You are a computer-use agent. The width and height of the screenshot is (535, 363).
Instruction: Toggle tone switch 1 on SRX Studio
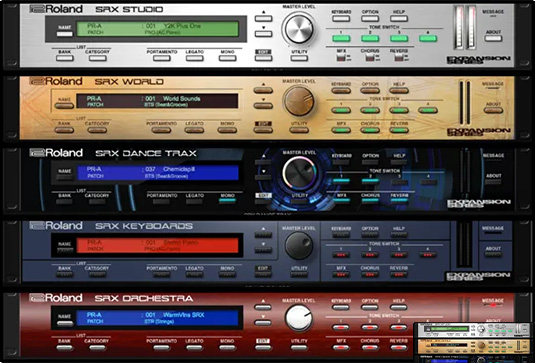click(x=341, y=38)
